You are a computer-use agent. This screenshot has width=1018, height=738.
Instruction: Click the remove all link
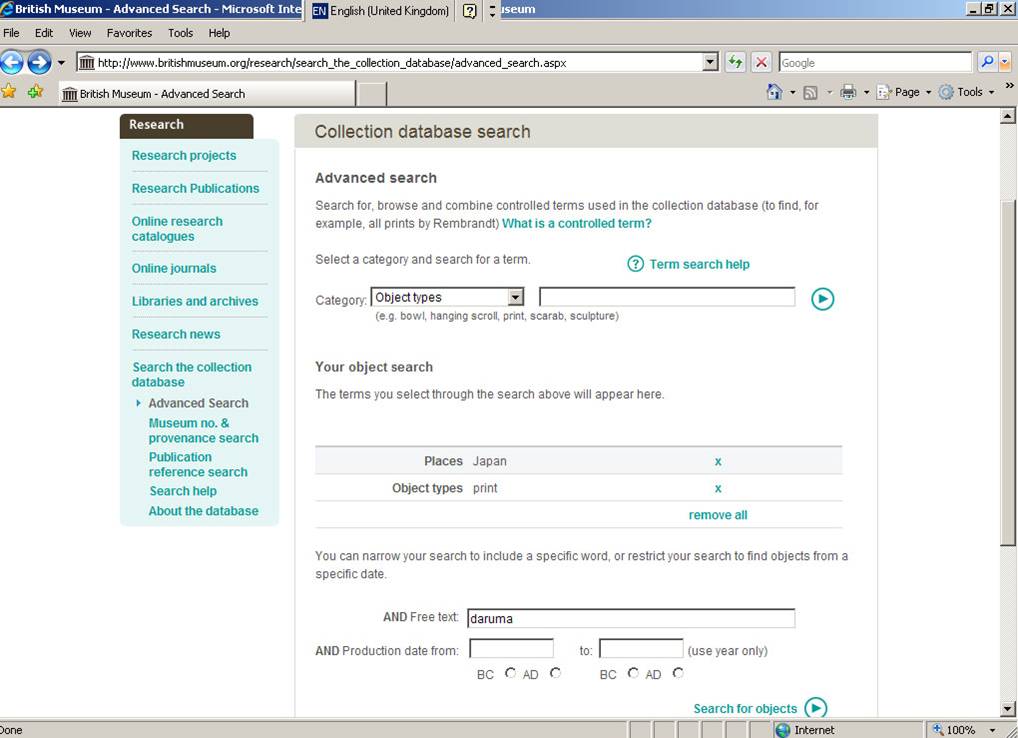point(717,515)
